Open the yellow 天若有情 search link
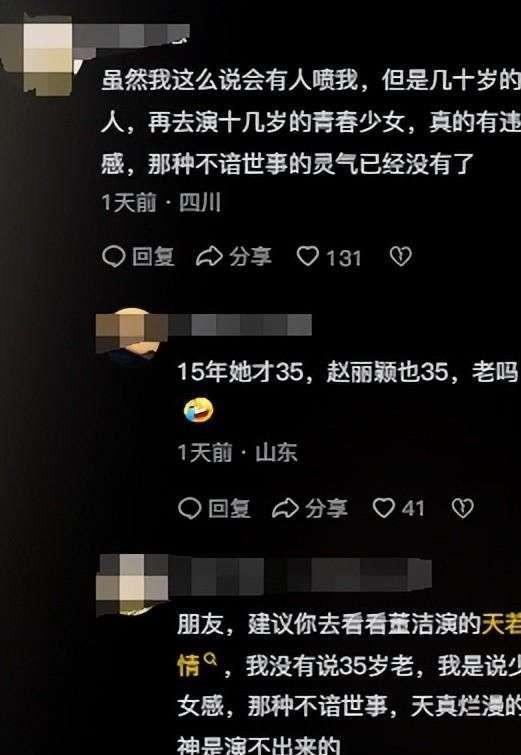Image resolution: width=521 pixels, height=755 pixels. pos(501,625)
